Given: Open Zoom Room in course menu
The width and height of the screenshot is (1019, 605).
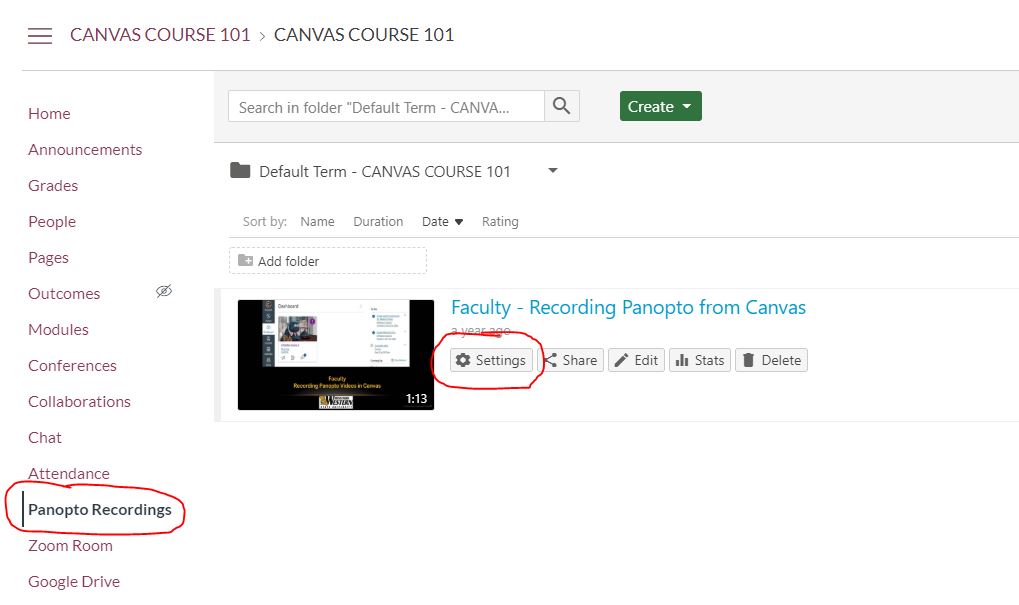Looking at the screenshot, I should click(70, 546).
